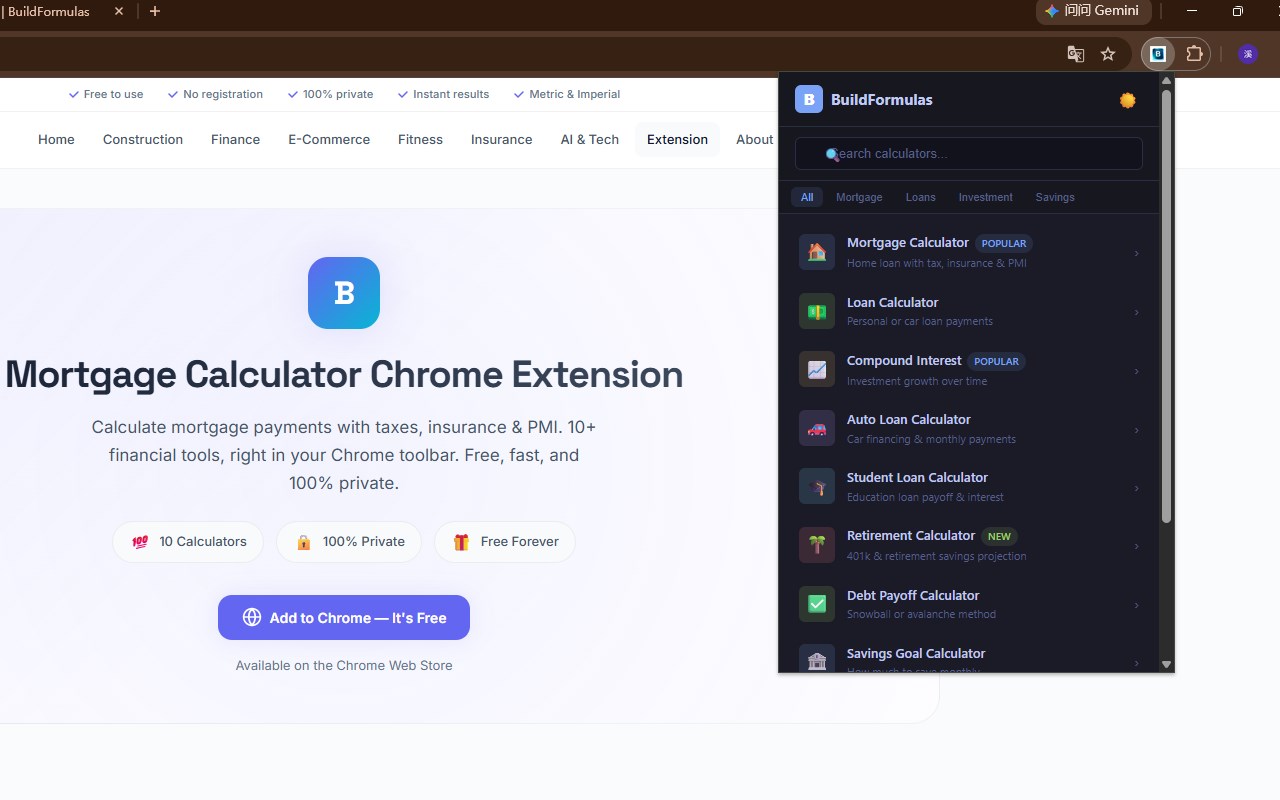Click the 100% Private lock badge
This screenshot has height=800, width=1280.
349,542
